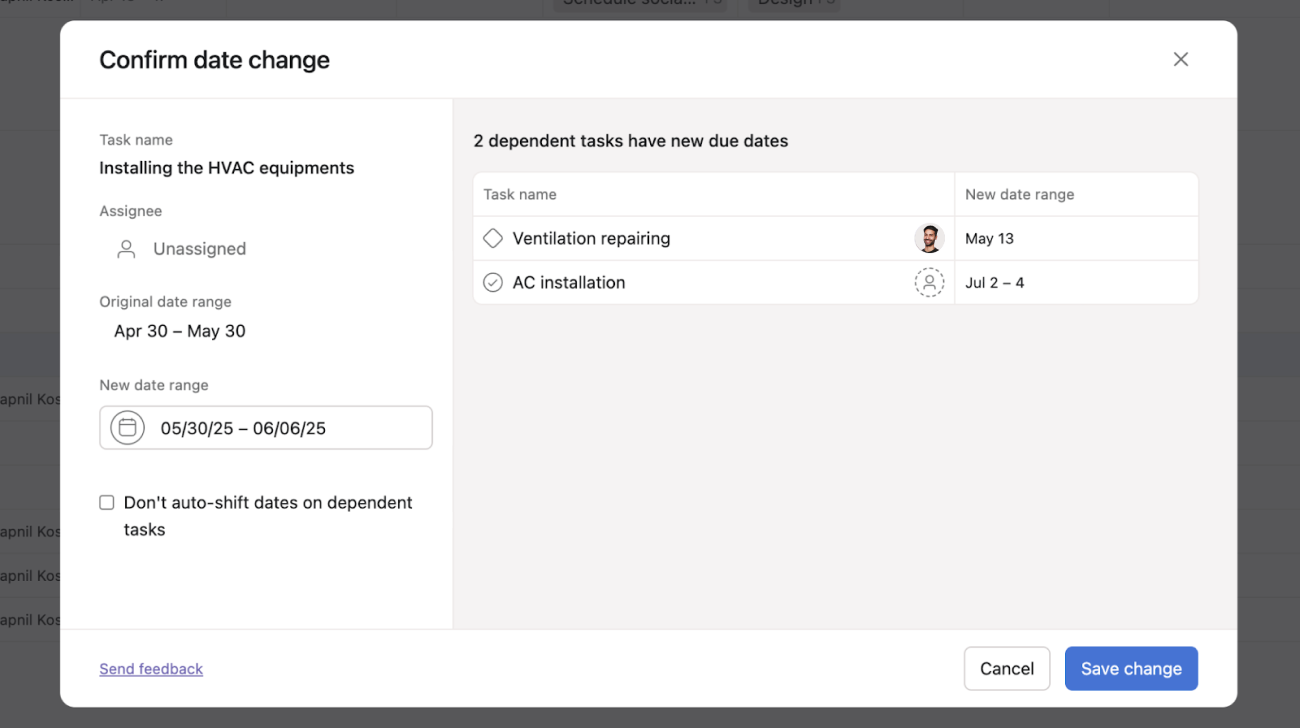Select the Ventilation repairing task name
The width and height of the screenshot is (1300, 728).
pyautogui.click(x=591, y=238)
